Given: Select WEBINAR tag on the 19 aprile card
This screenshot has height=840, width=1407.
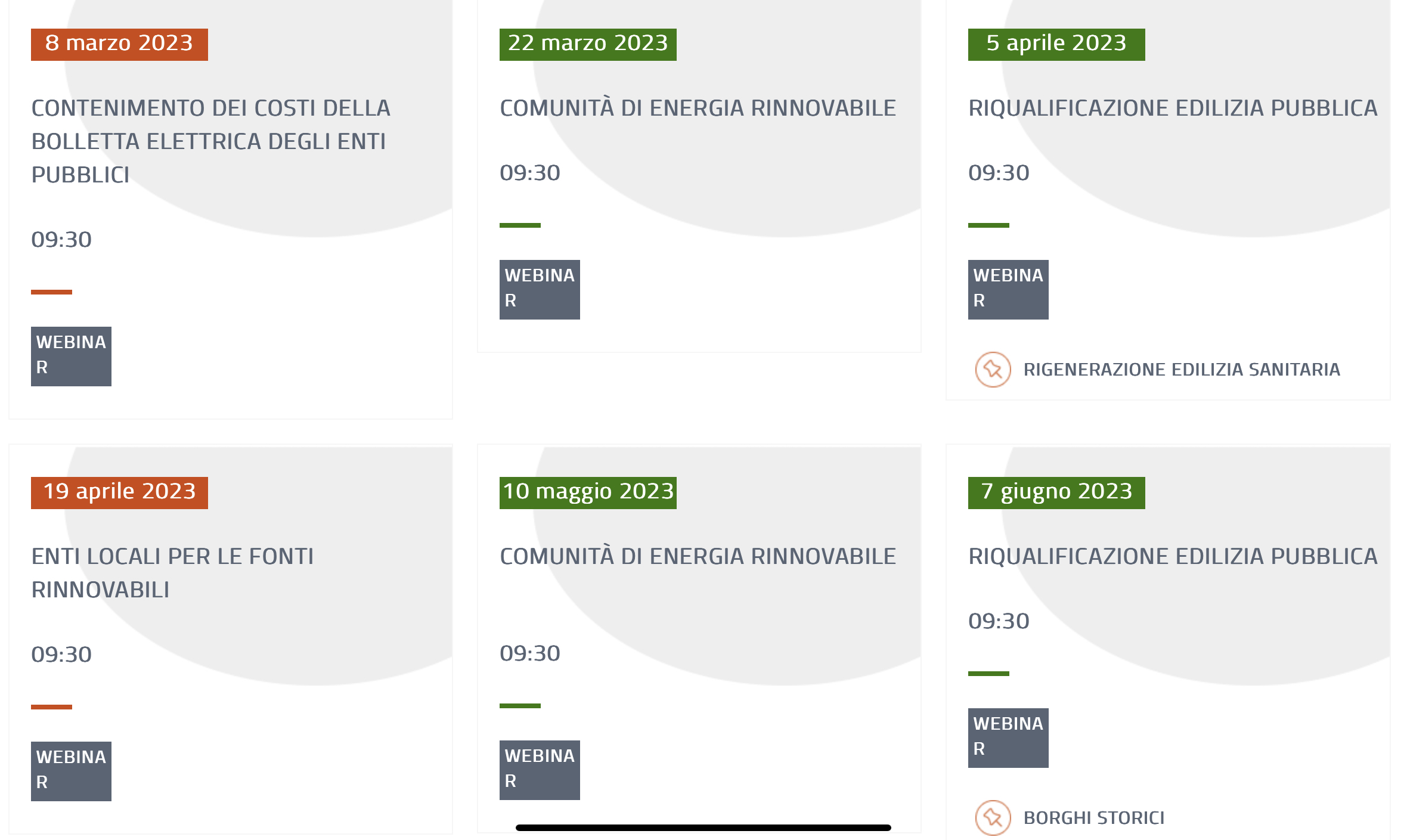Looking at the screenshot, I should pyautogui.click(x=71, y=771).
